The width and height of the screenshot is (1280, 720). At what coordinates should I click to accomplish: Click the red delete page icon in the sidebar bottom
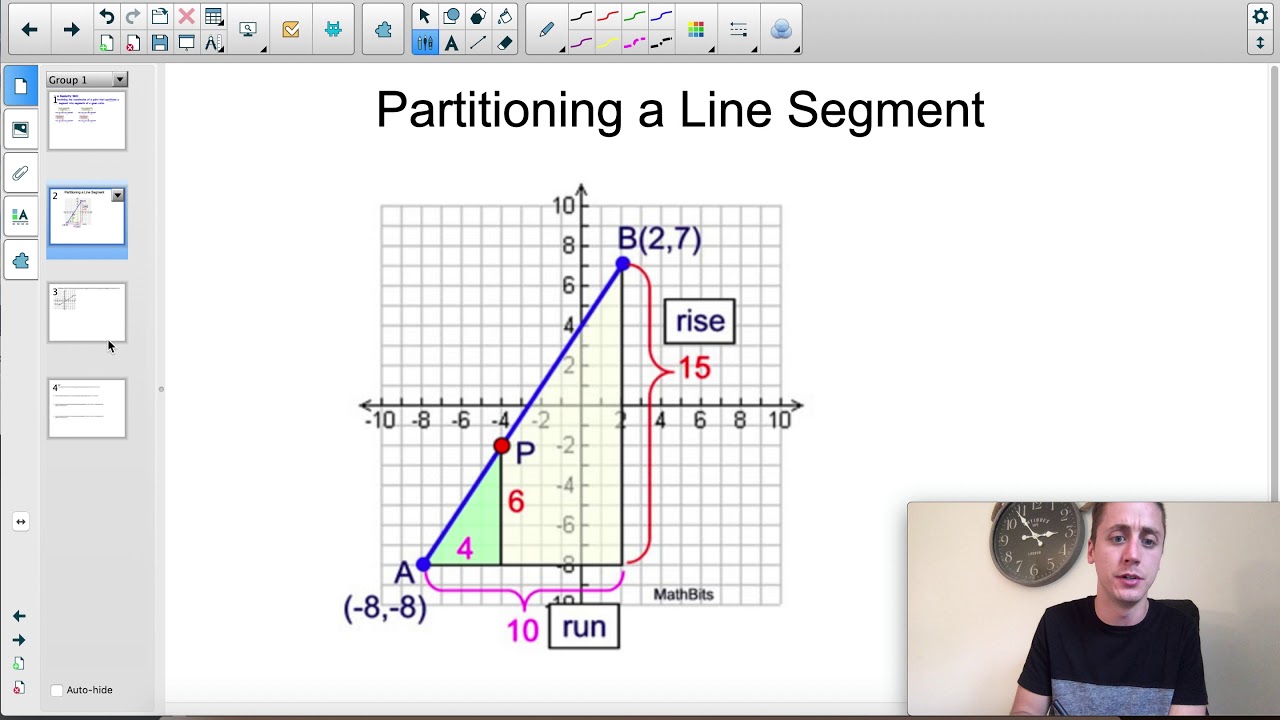[19, 688]
